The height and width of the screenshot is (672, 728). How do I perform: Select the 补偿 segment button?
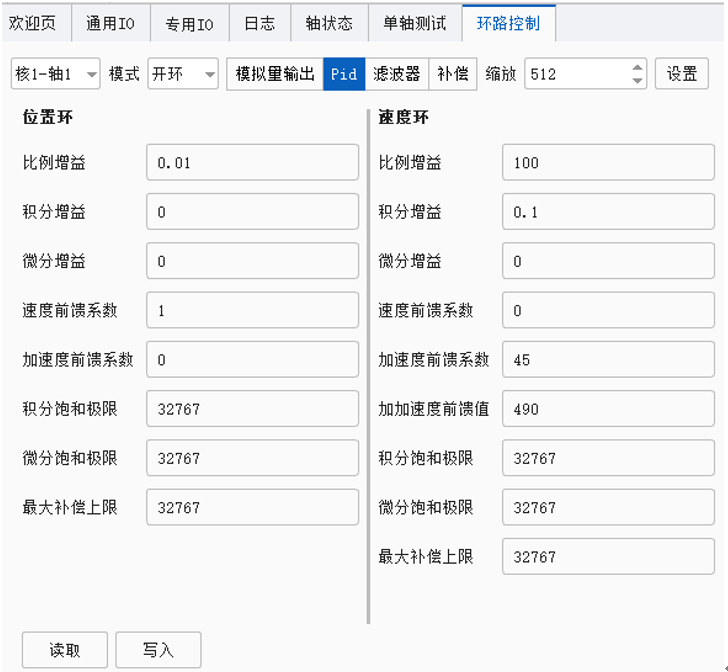pyautogui.click(x=453, y=74)
